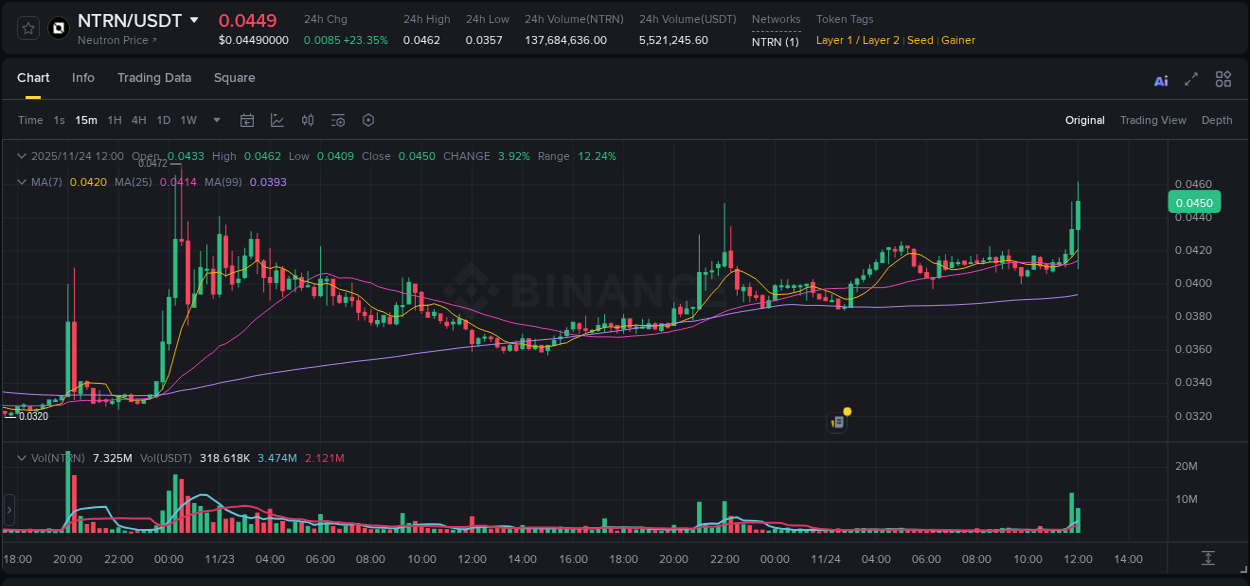The image size is (1250, 586).
Task: Open the extra timeframes dropdown arrow
Action: pos(214,120)
